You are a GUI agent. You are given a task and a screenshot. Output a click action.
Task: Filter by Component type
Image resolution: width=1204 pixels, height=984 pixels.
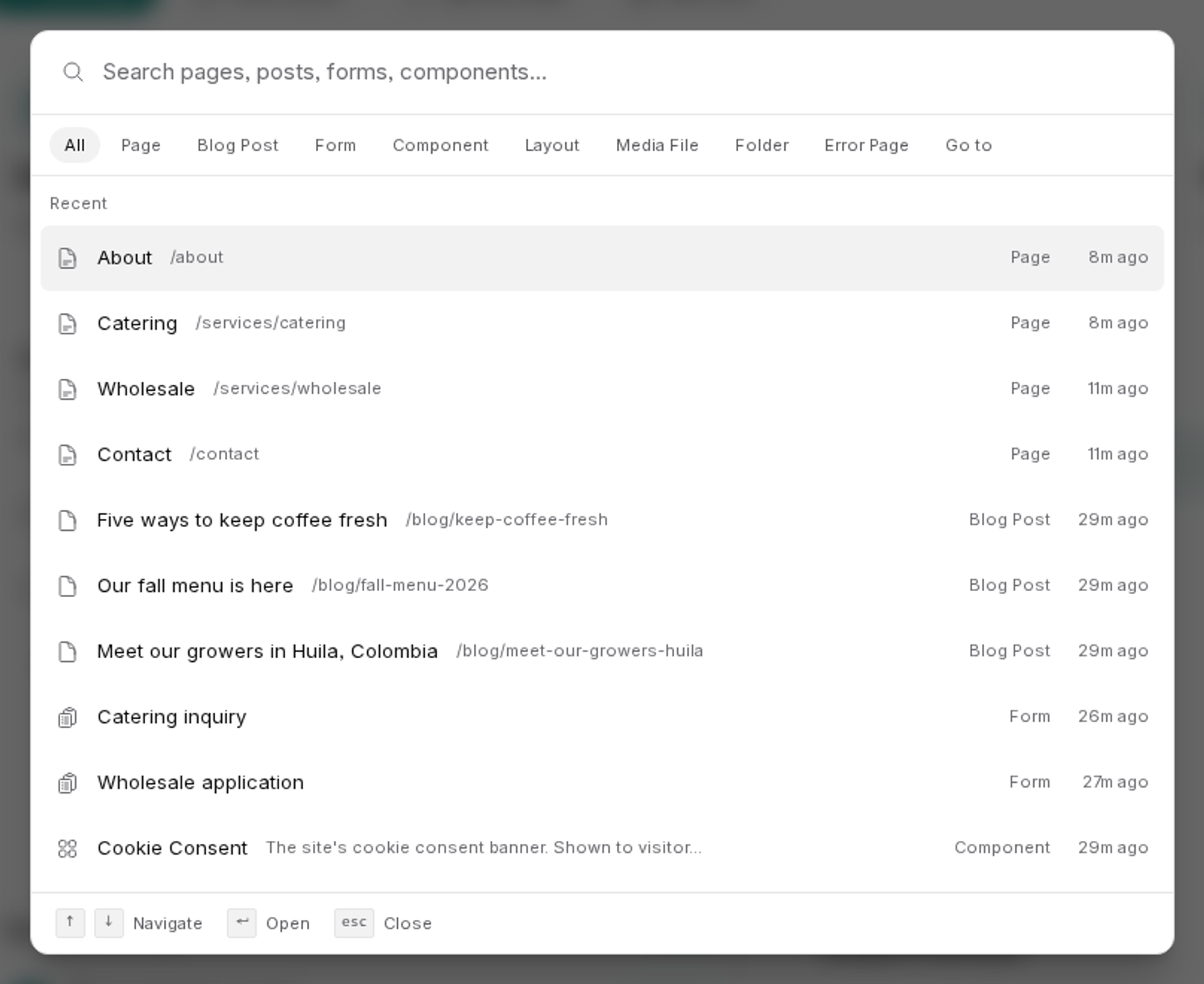440,145
